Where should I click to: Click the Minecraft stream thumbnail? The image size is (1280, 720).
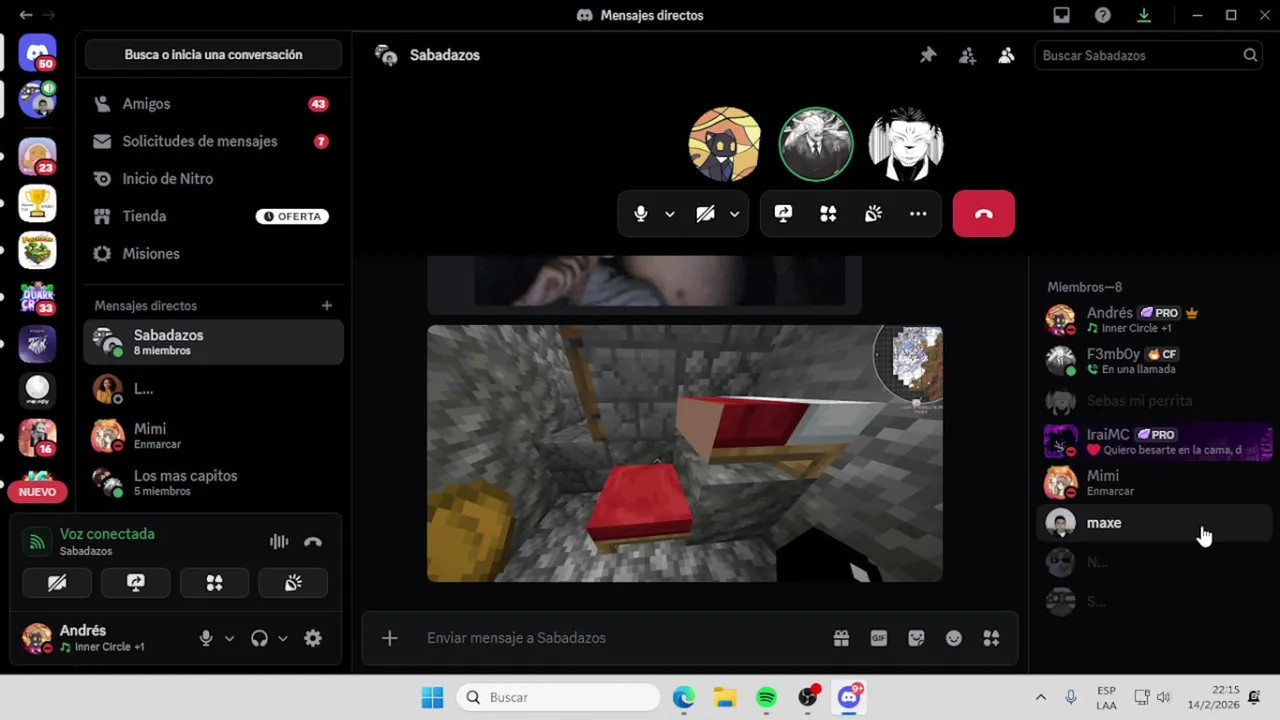coord(684,453)
